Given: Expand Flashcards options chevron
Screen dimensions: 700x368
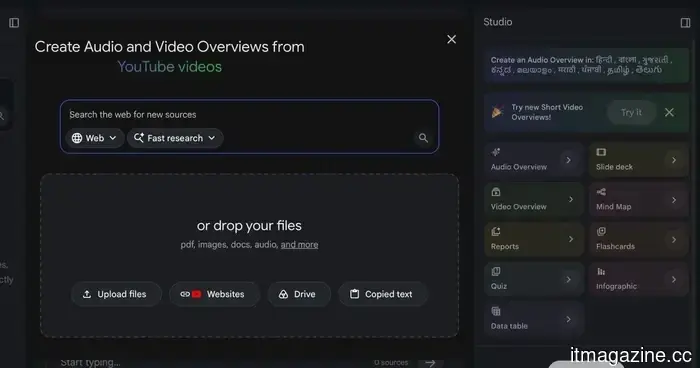Looking at the screenshot, I should tap(674, 239).
